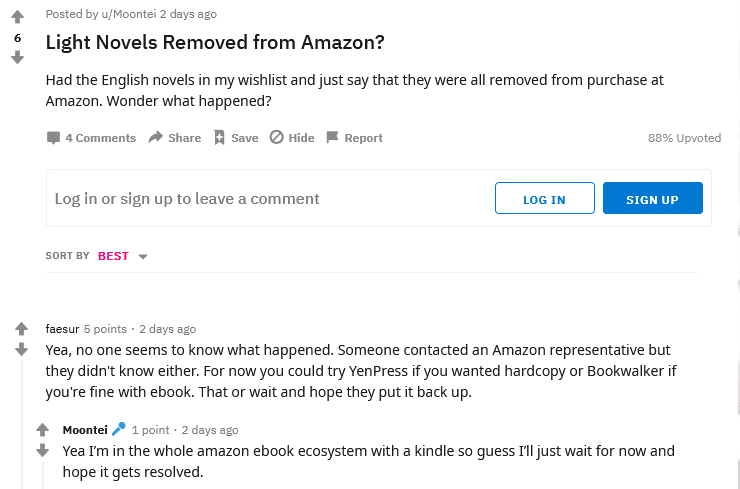Open Moontei's profile from reply

pyautogui.click(x=85, y=430)
